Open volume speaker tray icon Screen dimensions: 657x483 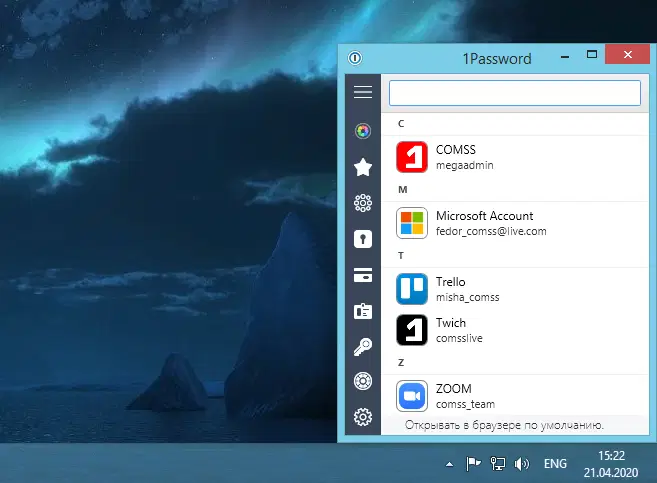(x=522, y=463)
